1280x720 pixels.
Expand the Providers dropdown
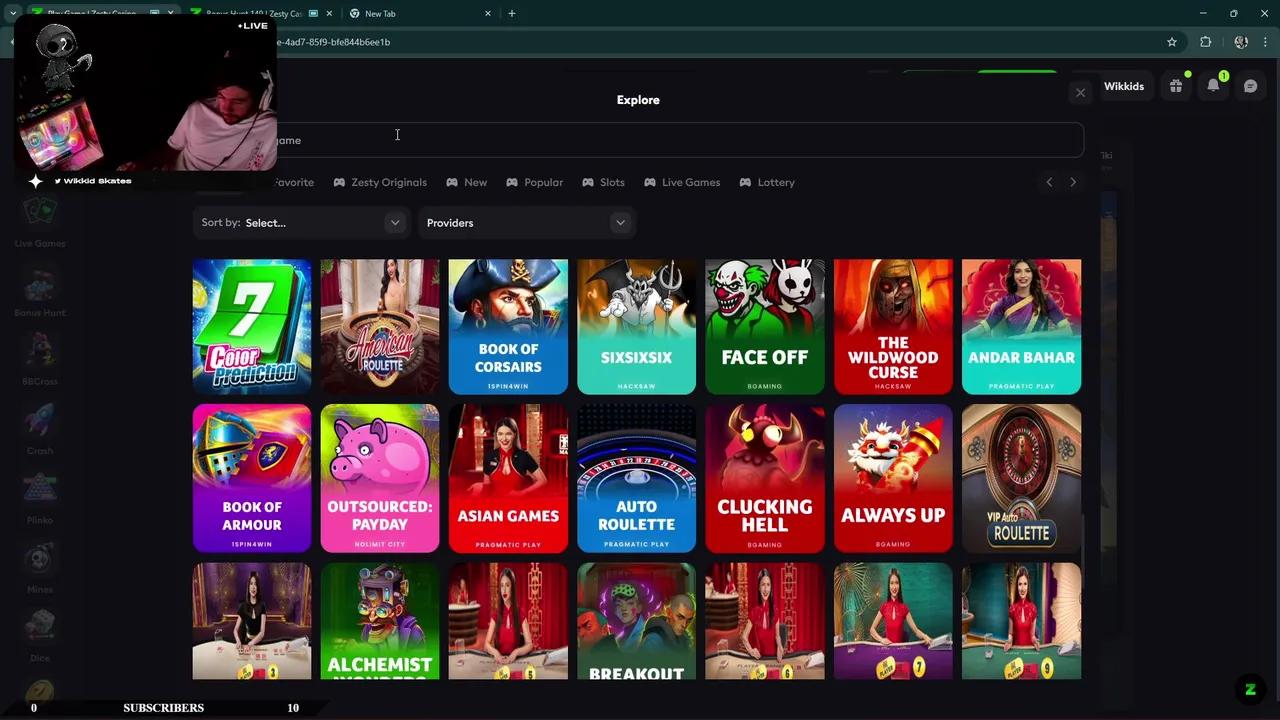[x=527, y=222]
